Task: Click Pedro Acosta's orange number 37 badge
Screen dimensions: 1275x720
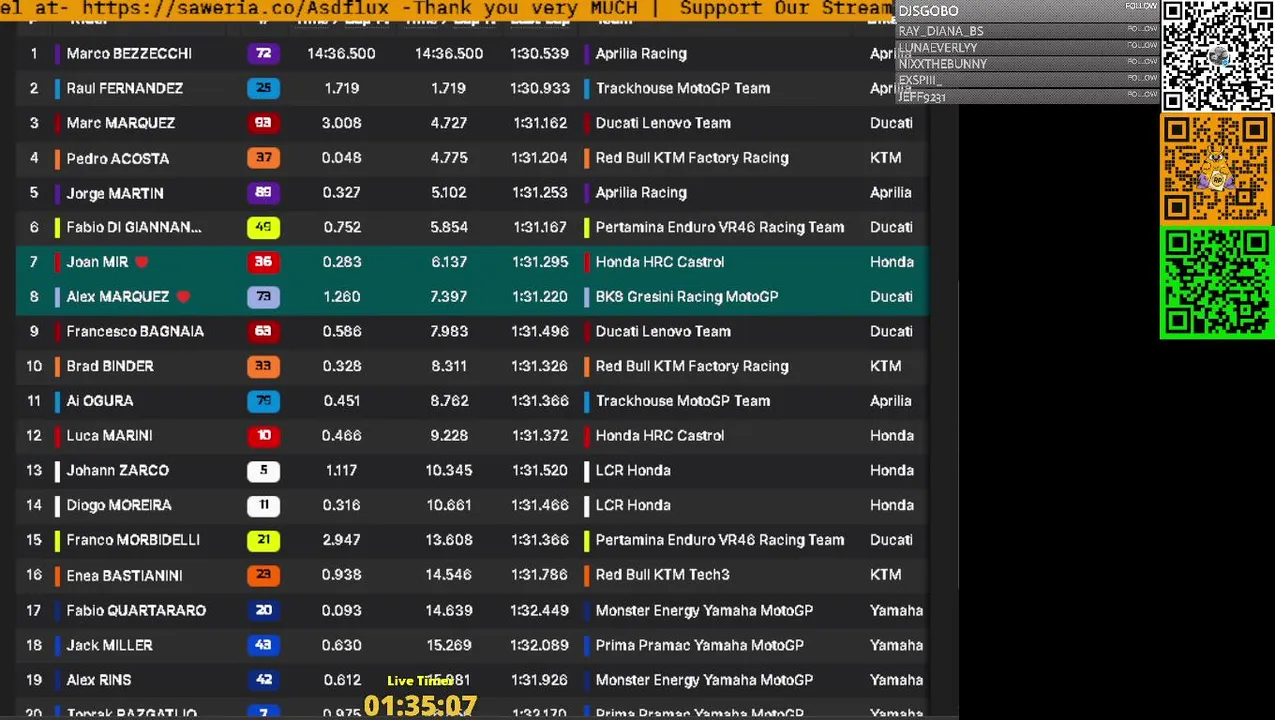Action: click(x=263, y=158)
